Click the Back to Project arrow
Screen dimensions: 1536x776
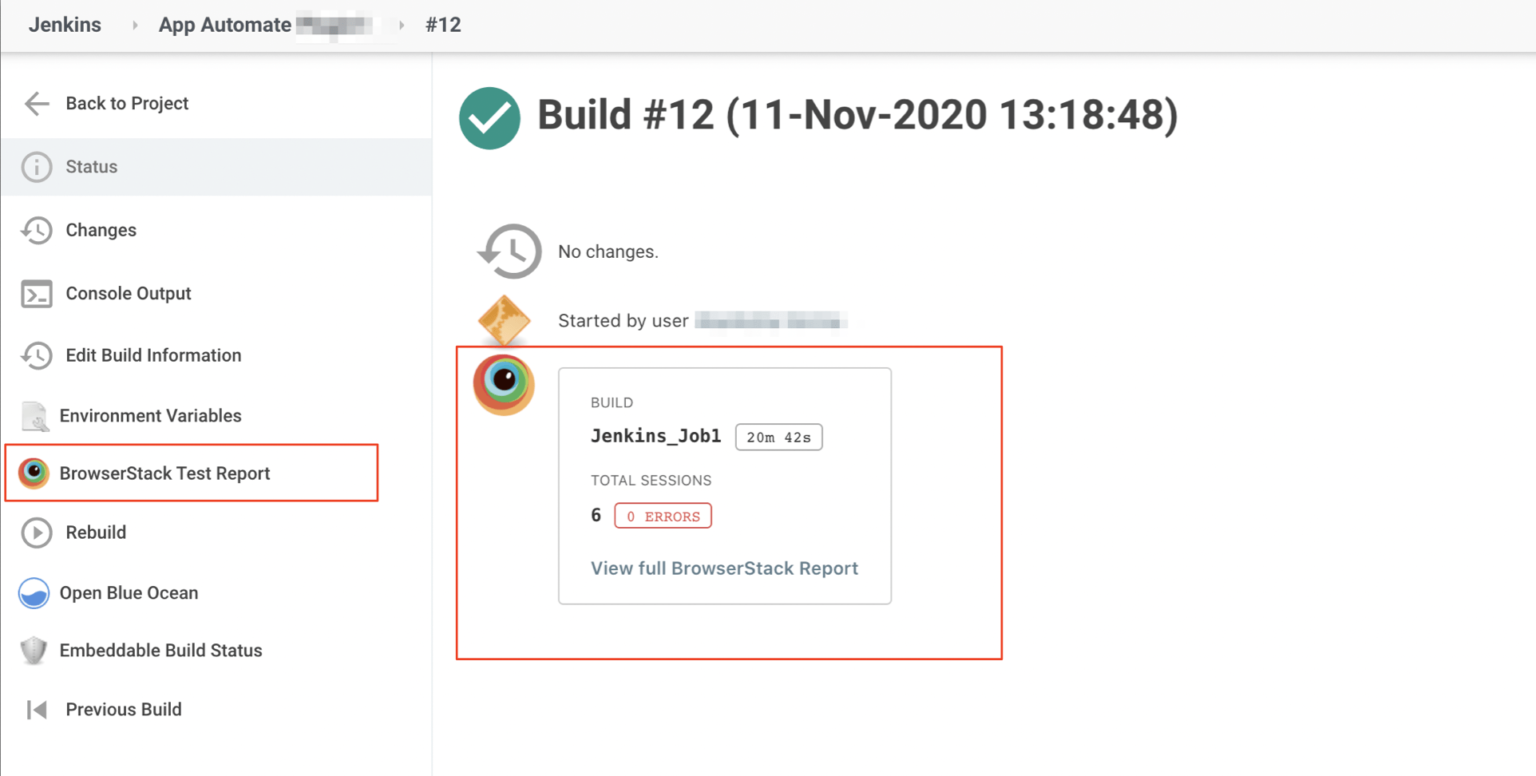(36, 103)
